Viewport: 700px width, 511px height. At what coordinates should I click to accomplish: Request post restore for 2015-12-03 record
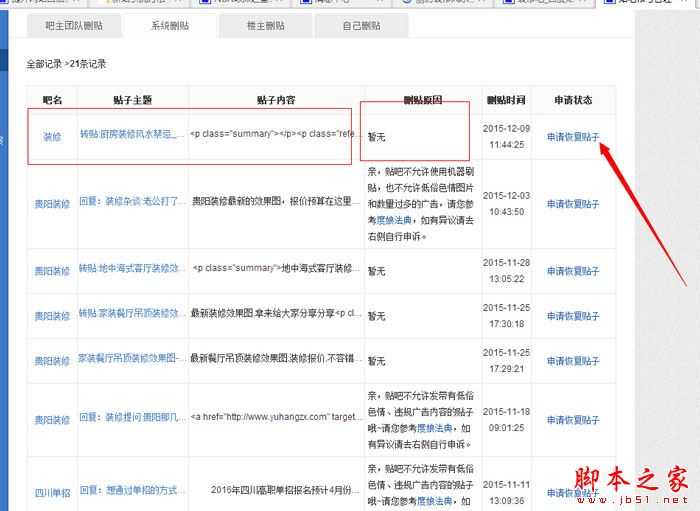pos(573,203)
